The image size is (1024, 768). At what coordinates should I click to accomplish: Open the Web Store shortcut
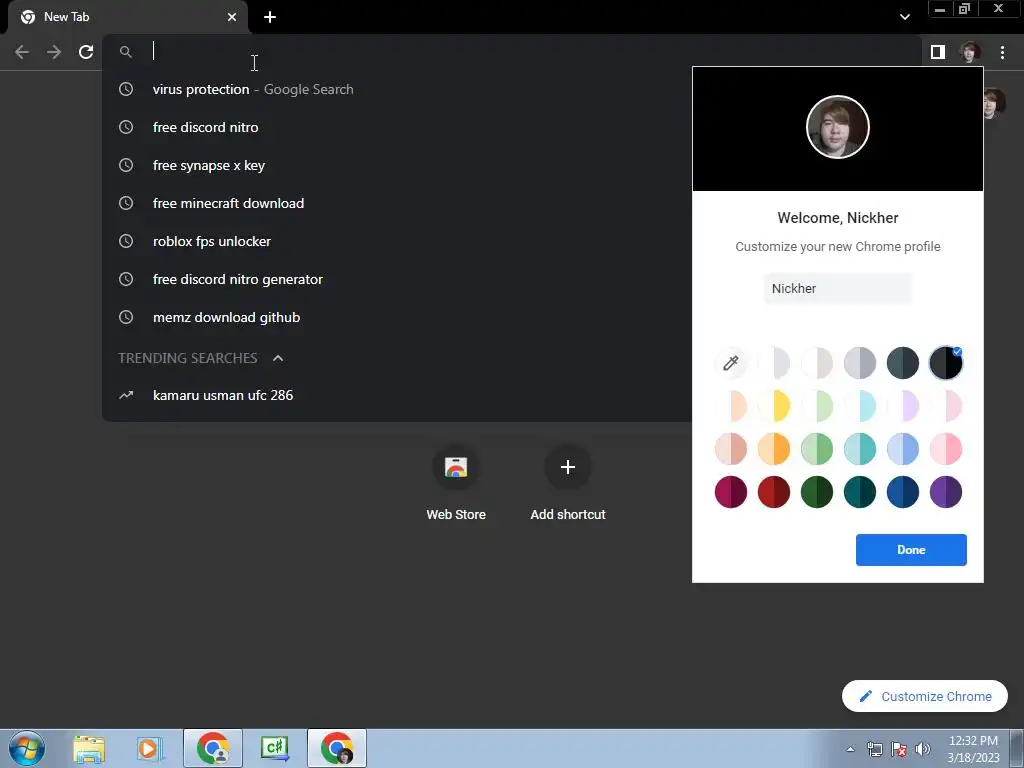[456, 483]
